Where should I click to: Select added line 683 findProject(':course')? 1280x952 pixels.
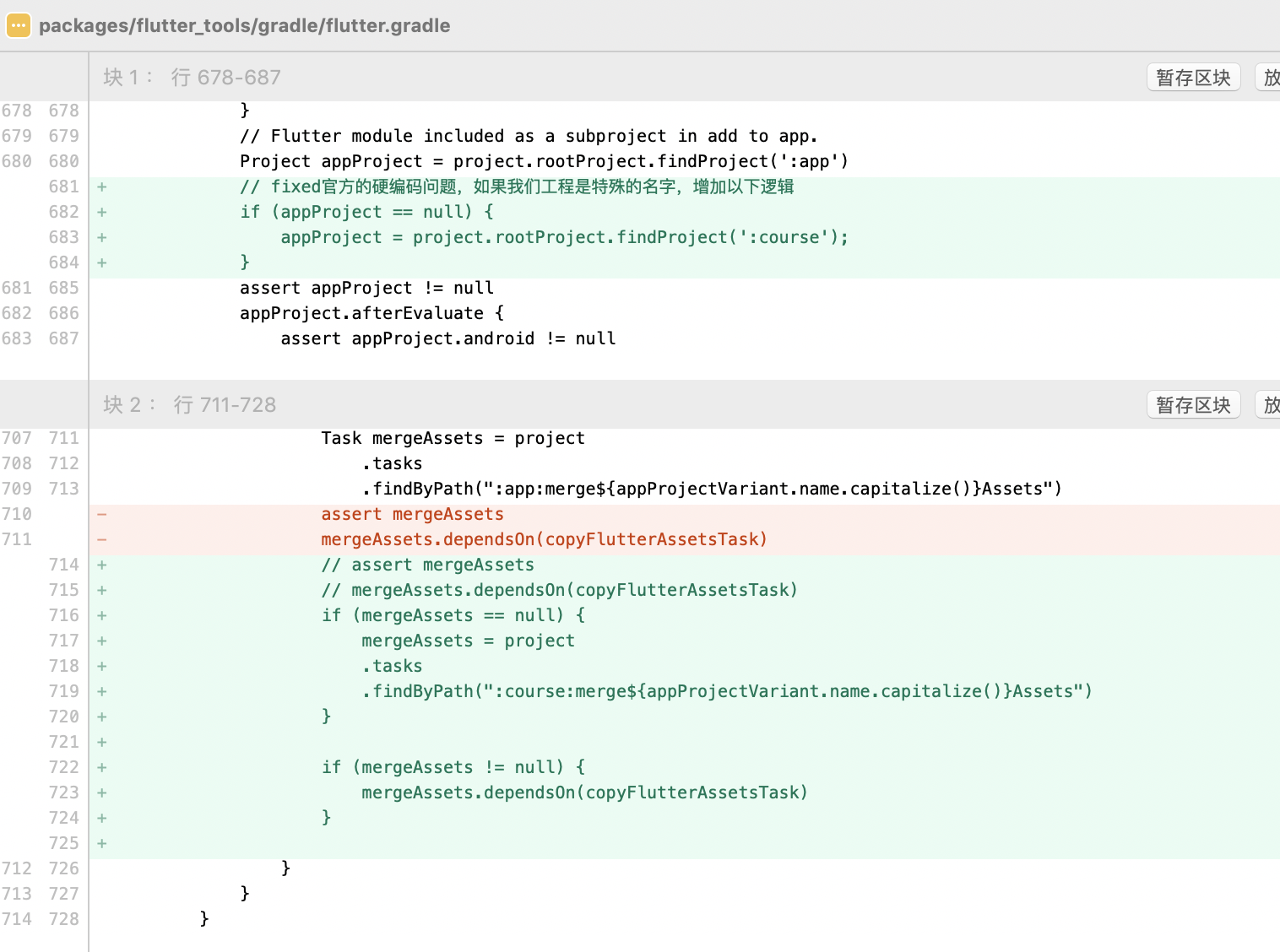coord(564,237)
